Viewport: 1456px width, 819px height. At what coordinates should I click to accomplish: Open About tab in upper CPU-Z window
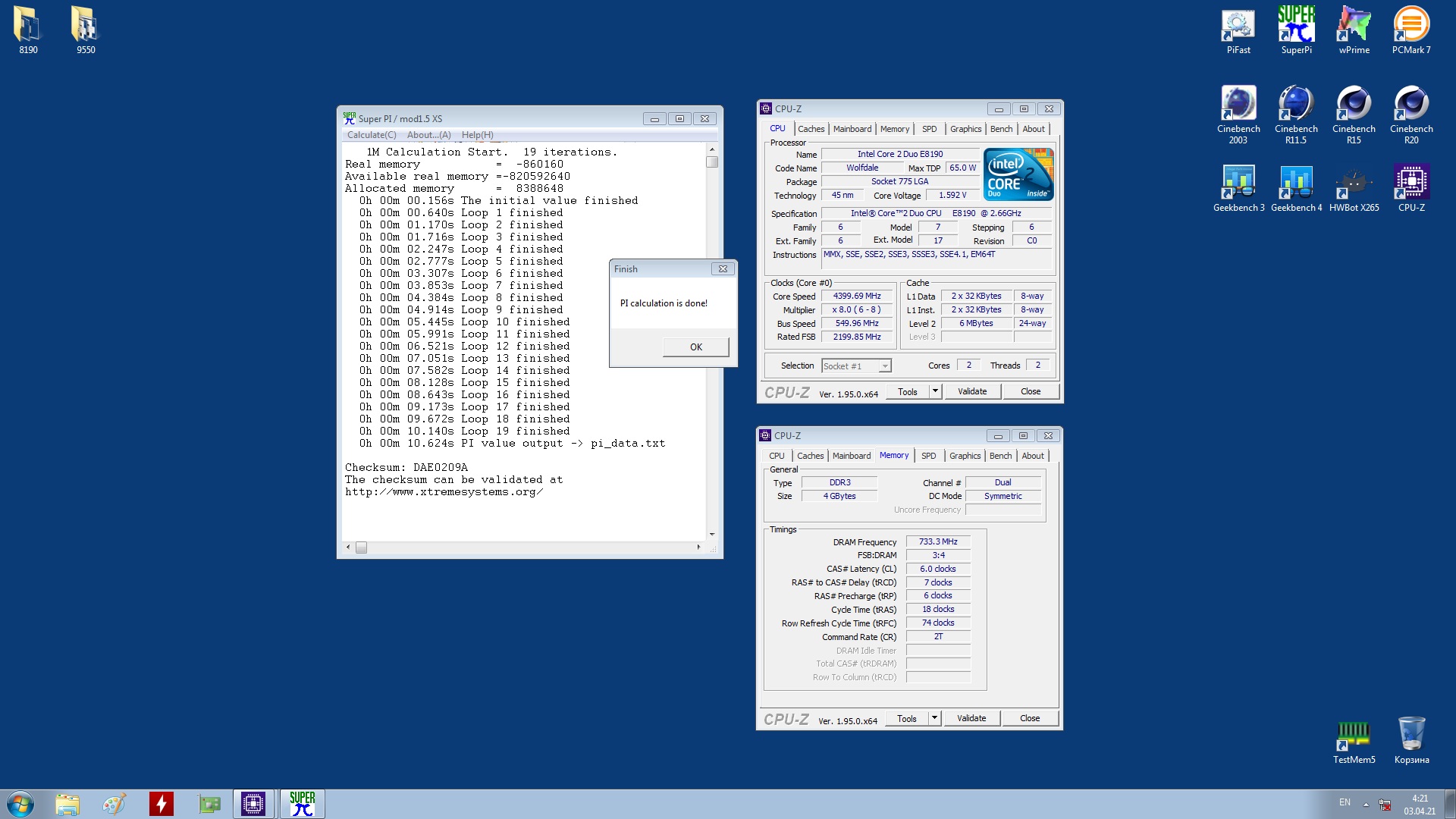coord(1033,129)
